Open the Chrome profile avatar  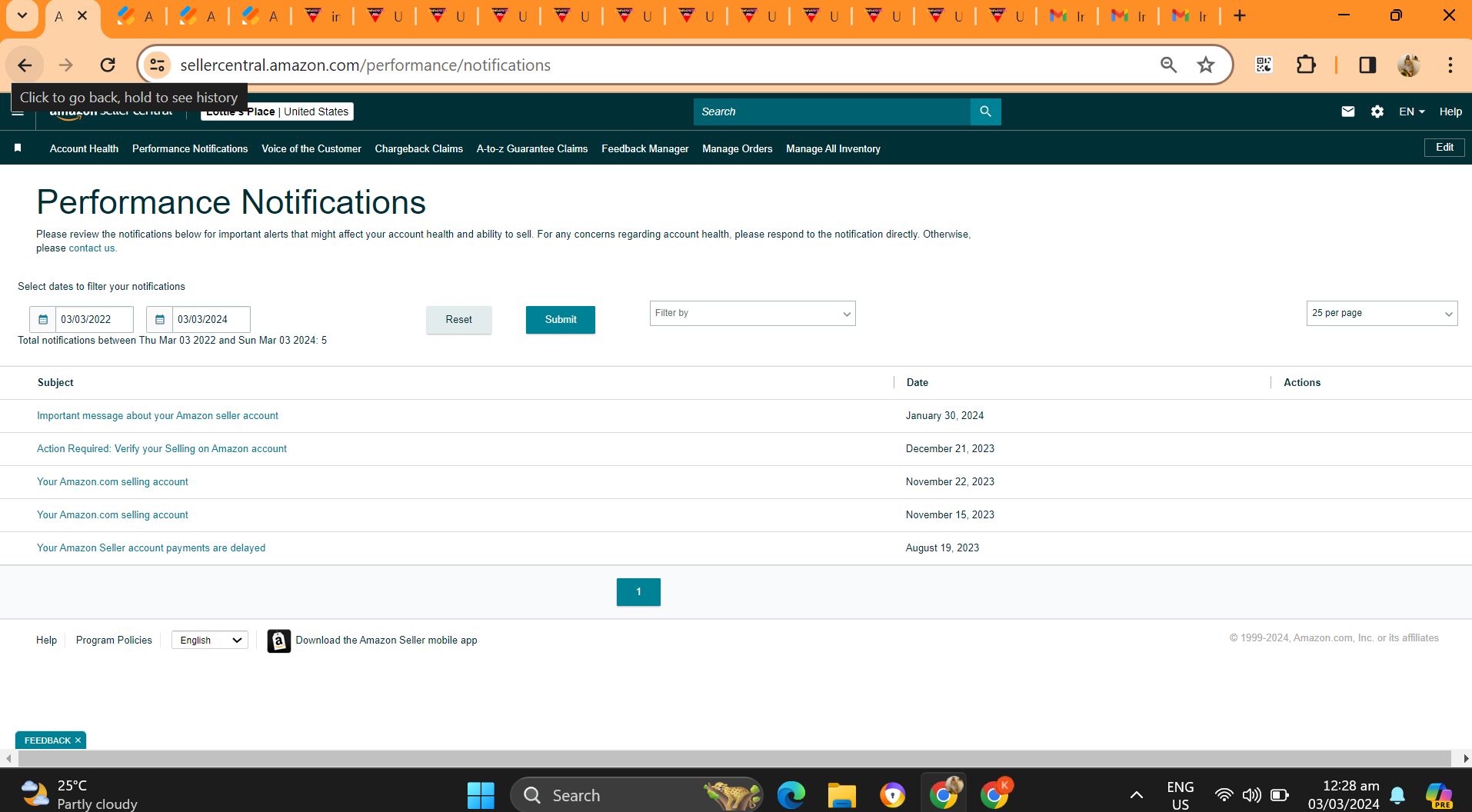tap(1409, 65)
